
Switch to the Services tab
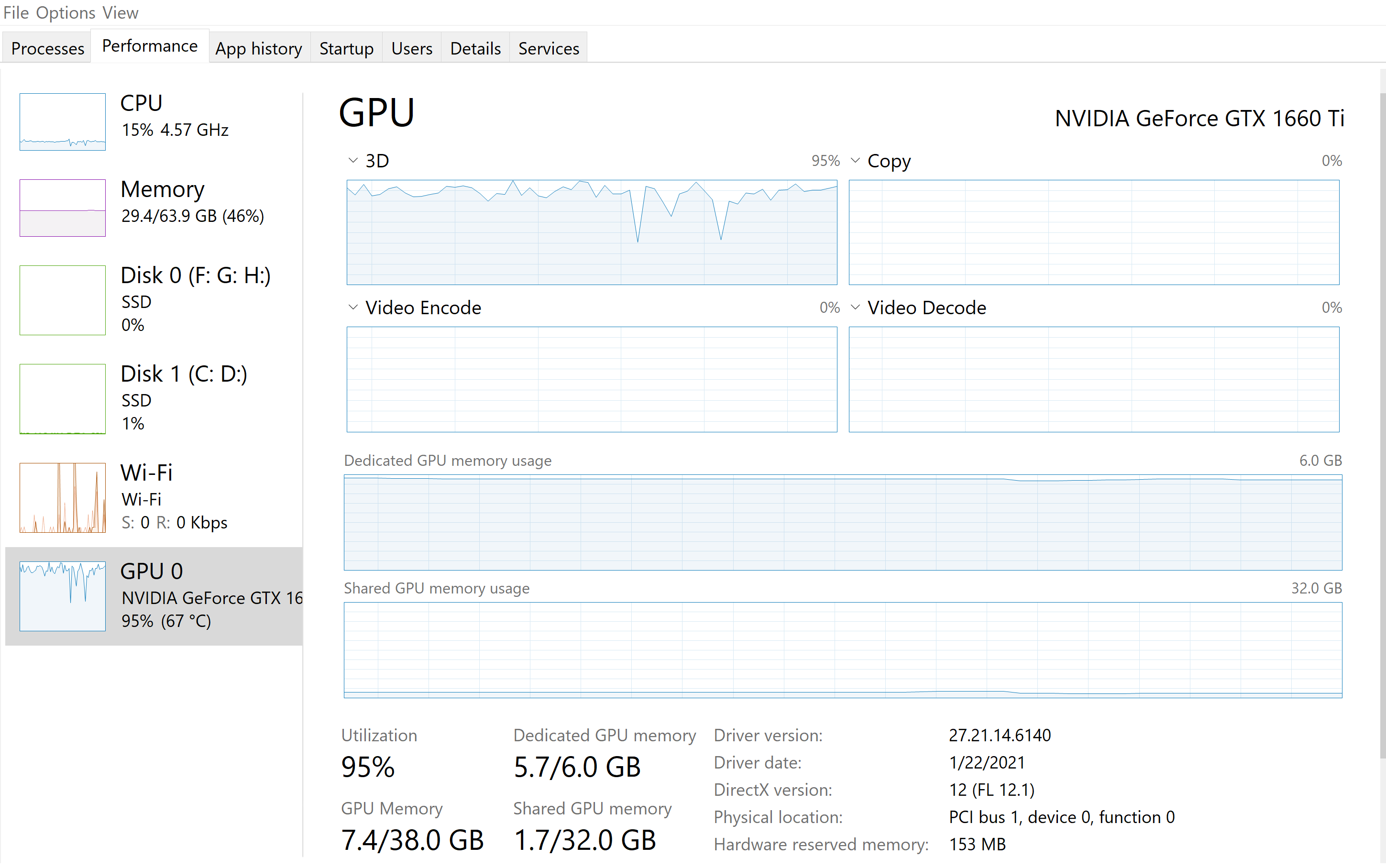click(549, 48)
